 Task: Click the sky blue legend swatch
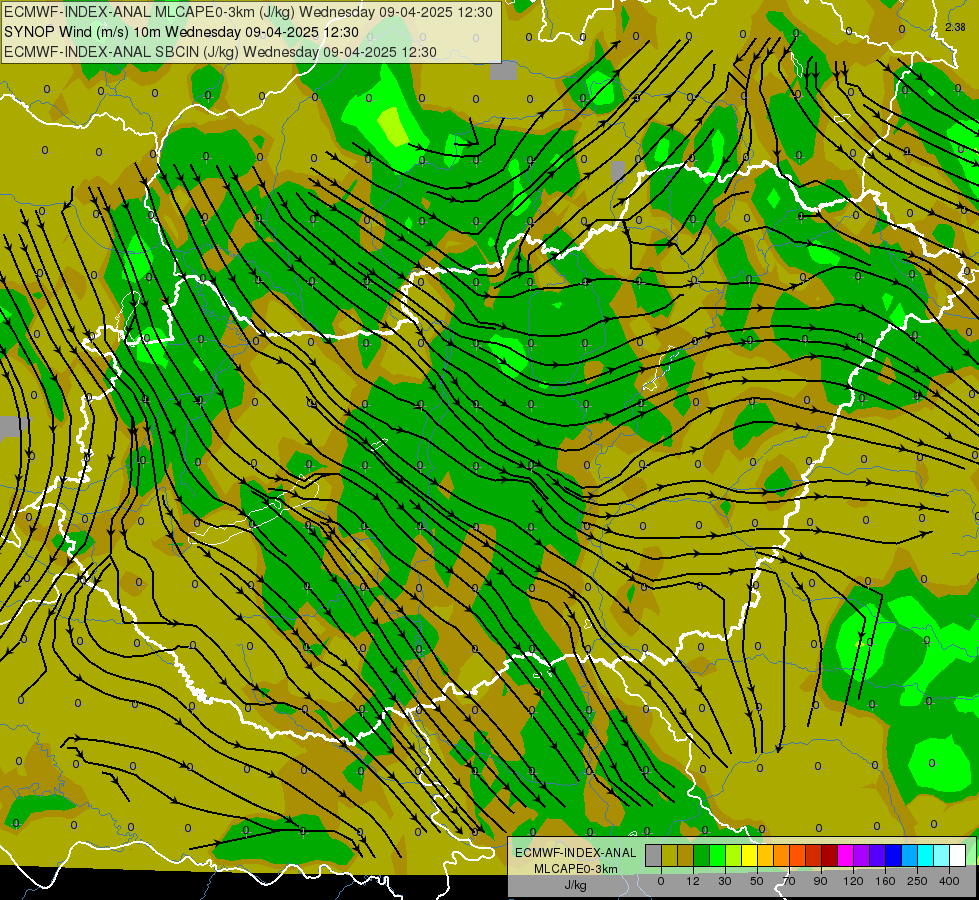click(x=910, y=855)
